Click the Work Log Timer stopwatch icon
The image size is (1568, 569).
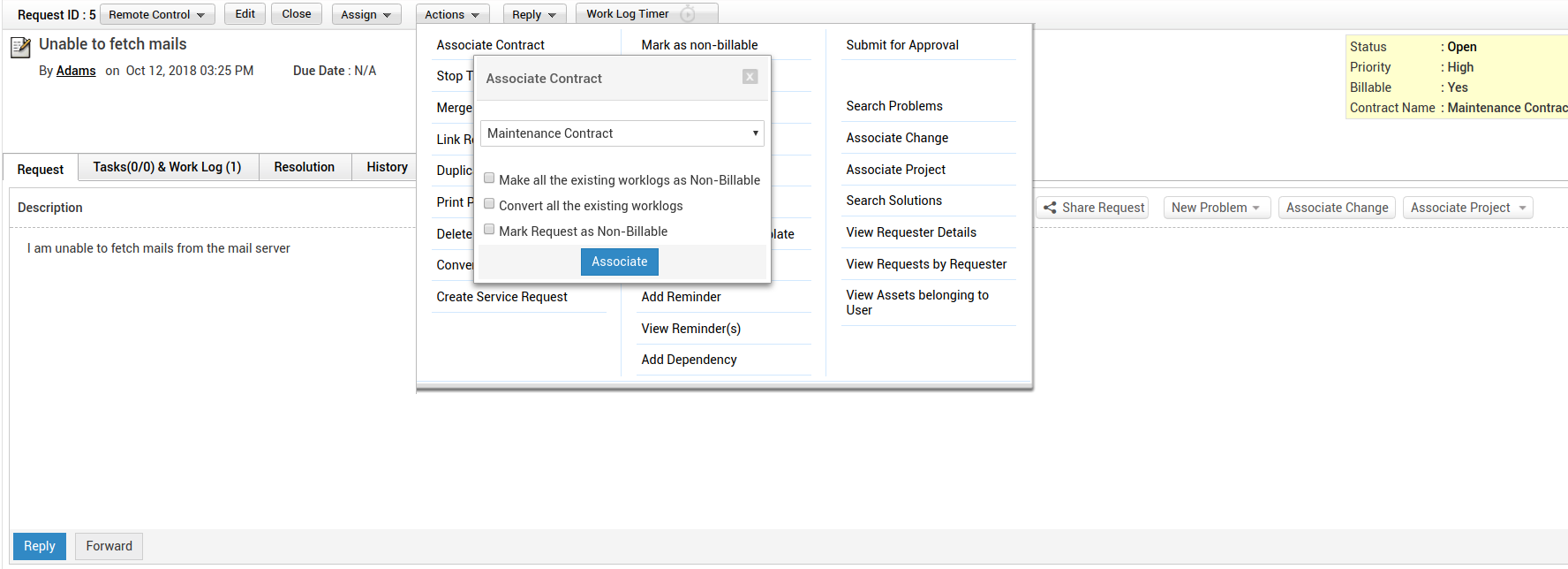688,14
